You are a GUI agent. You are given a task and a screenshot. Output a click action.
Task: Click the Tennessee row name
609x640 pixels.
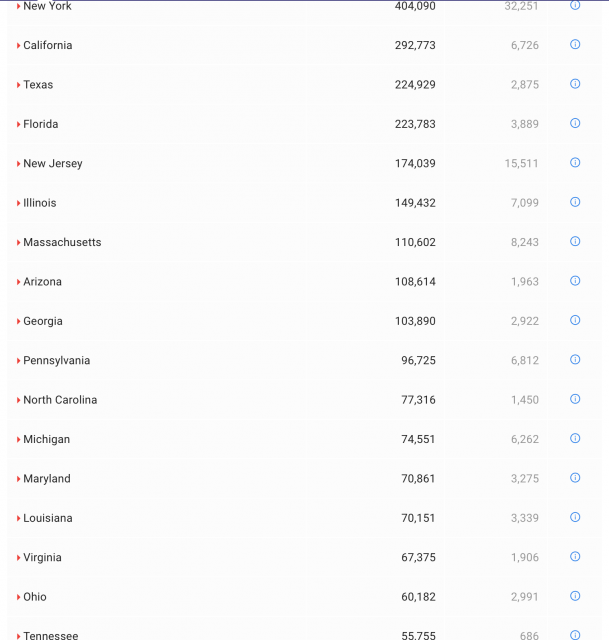point(50,635)
